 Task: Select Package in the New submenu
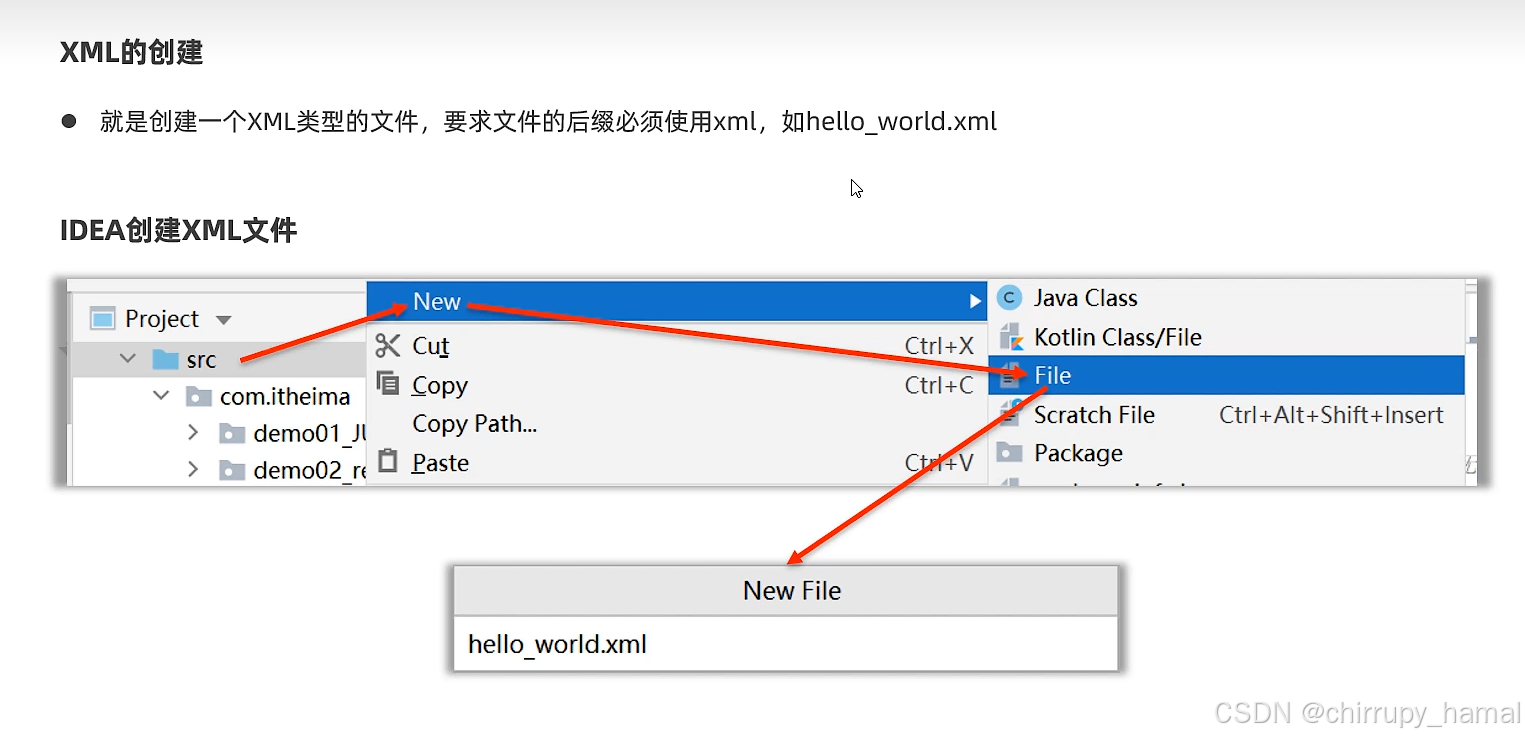(1226, 453)
